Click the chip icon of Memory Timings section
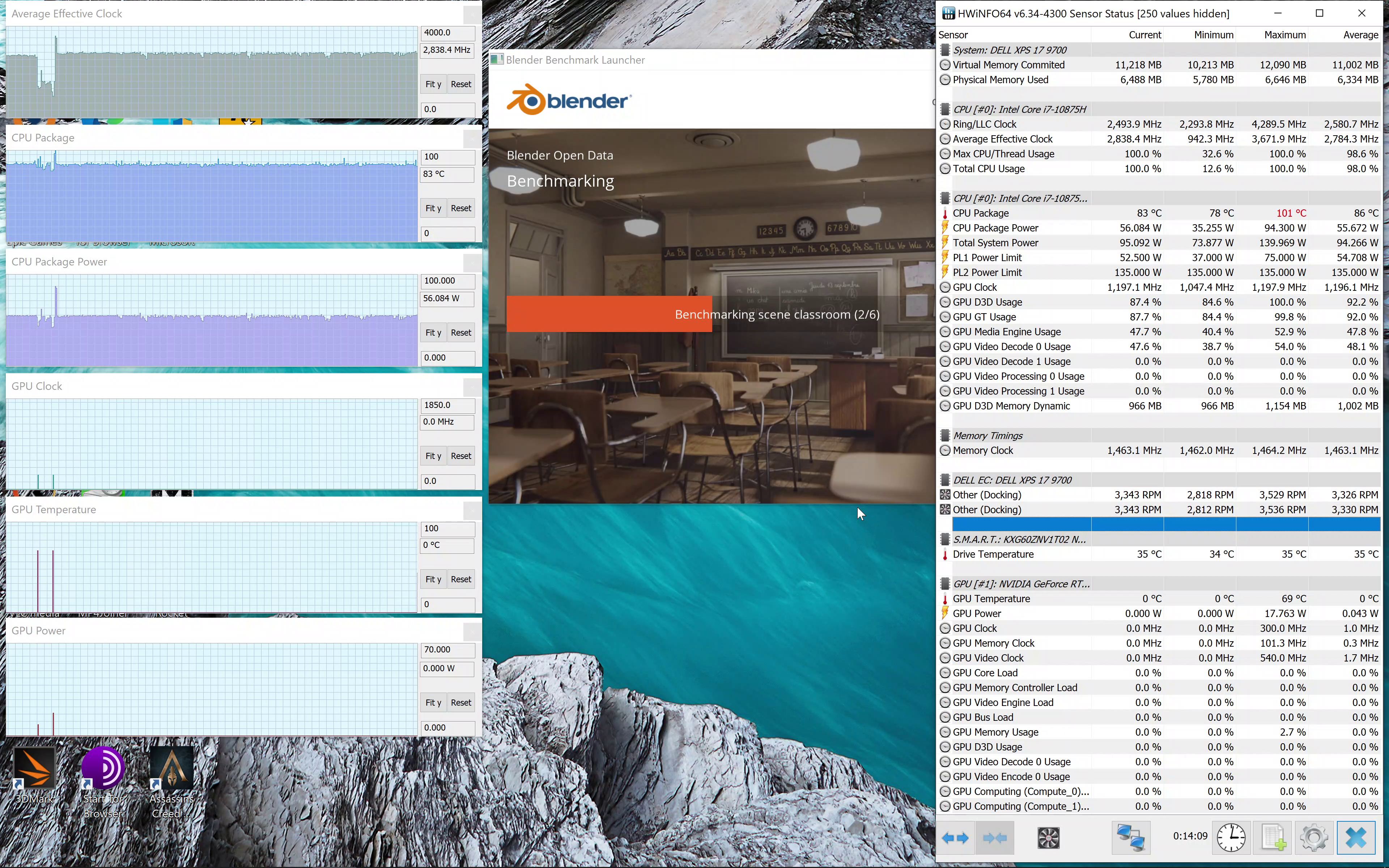1389x868 pixels. (945, 436)
